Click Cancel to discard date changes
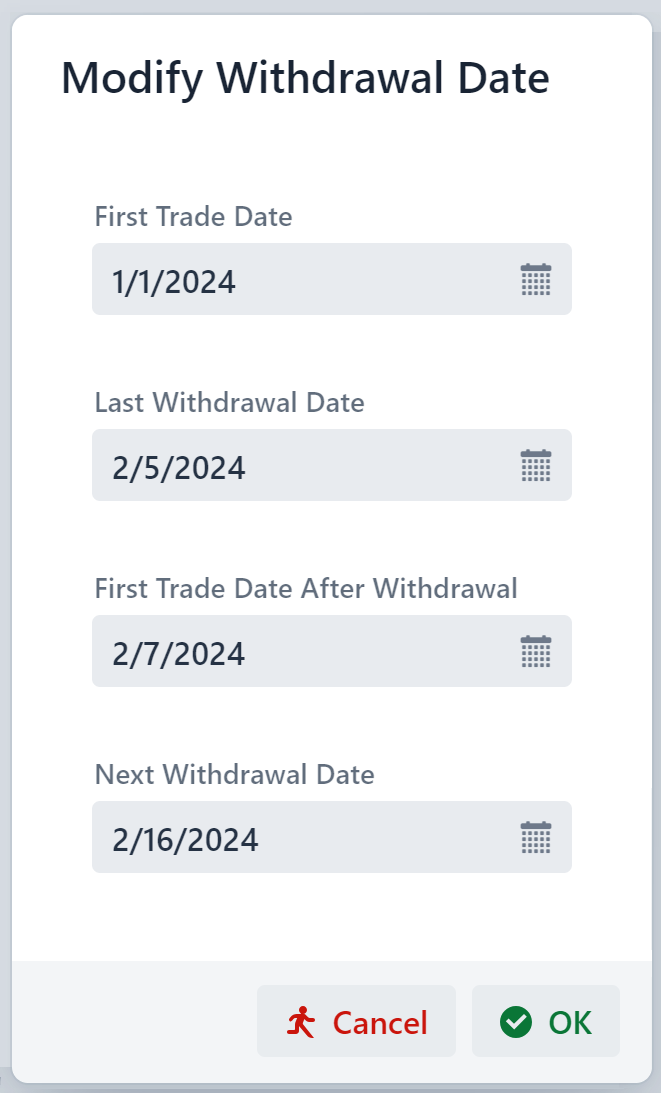The height and width of the screenshot is (1093, 661). 357,1021
